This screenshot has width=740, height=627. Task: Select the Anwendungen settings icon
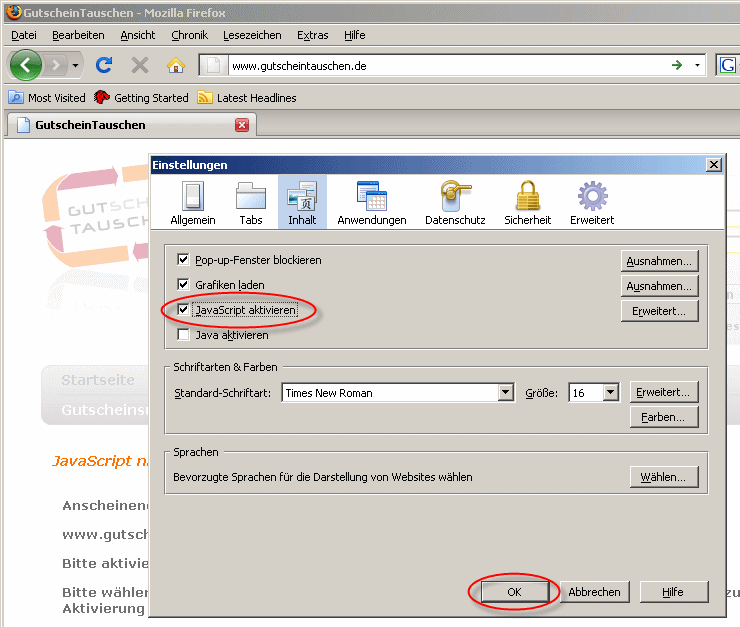pyautogui.click(x=371, y=203)
